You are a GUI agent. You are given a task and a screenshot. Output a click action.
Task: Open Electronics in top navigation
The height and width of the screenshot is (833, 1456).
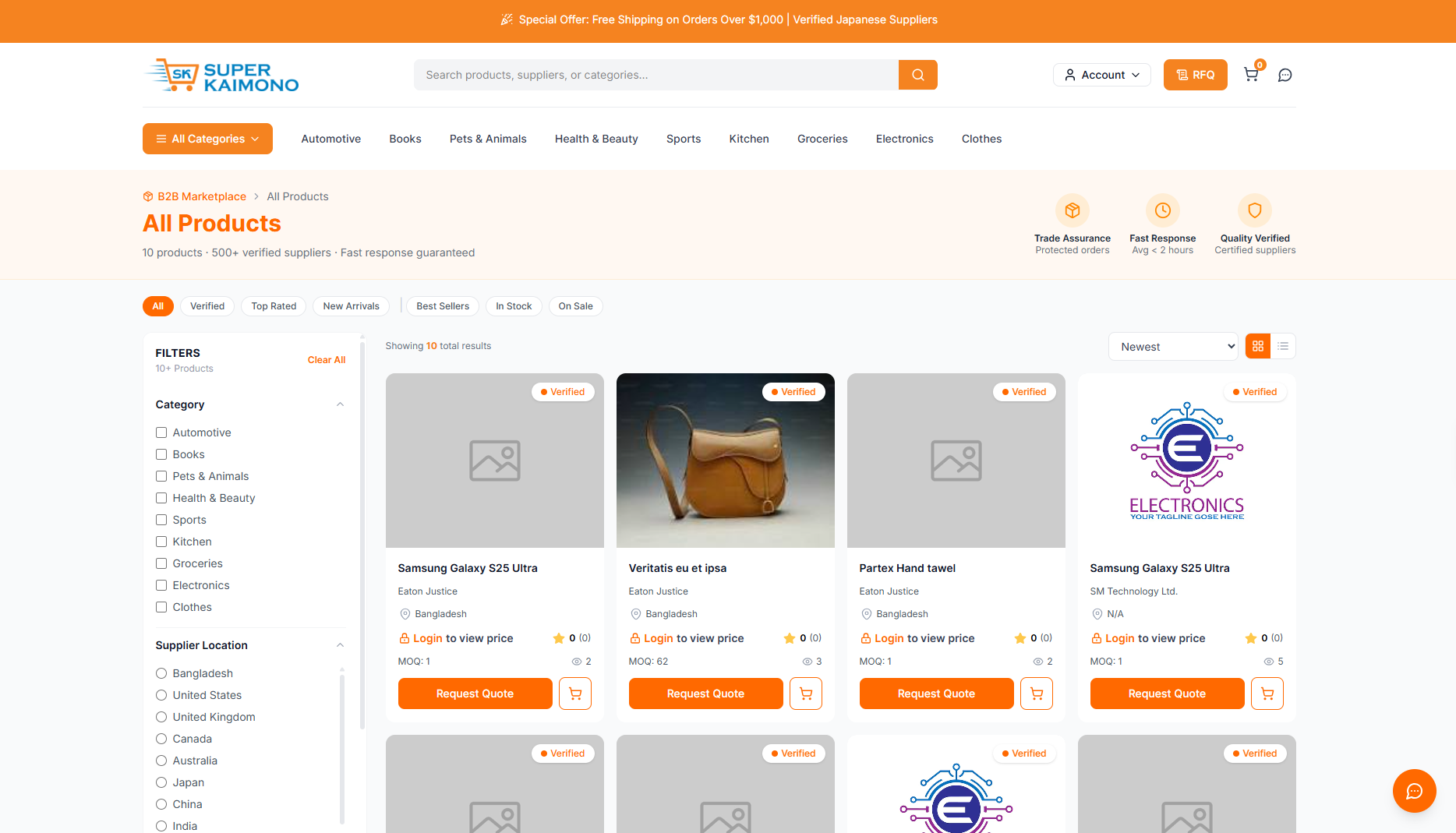pos(904,139)
